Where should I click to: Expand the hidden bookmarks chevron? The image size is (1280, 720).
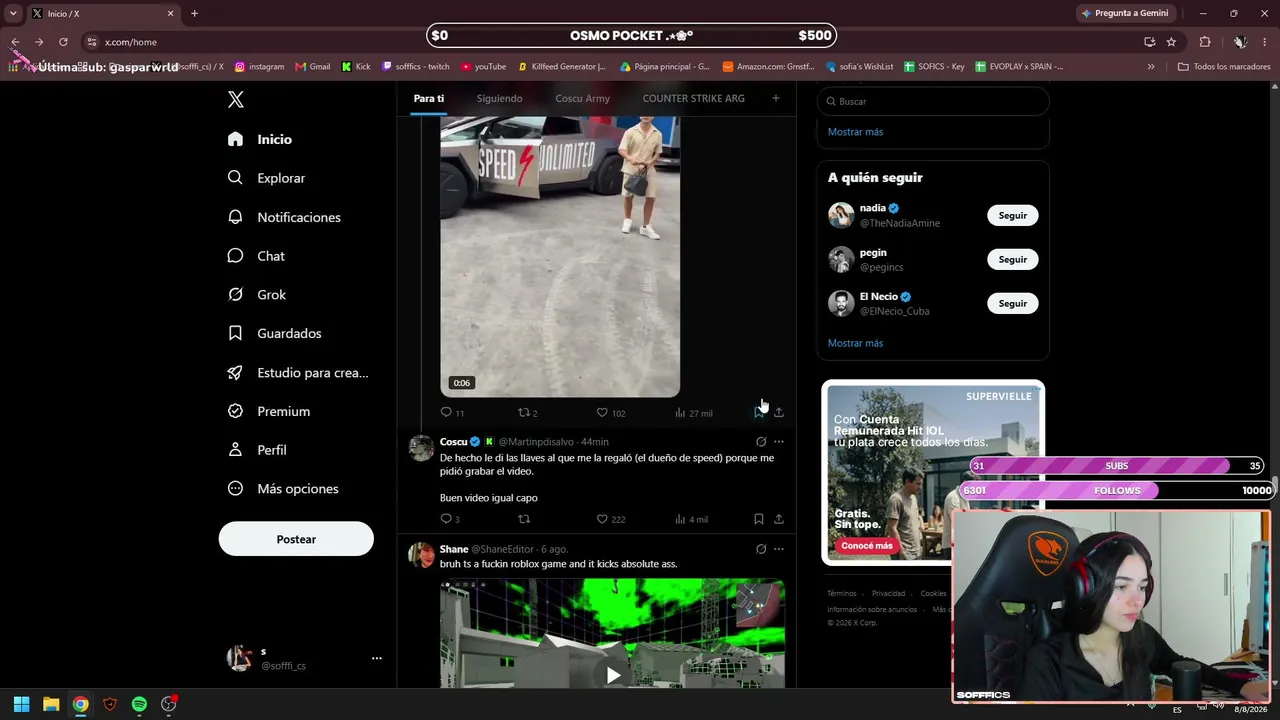coord(1151,67)
